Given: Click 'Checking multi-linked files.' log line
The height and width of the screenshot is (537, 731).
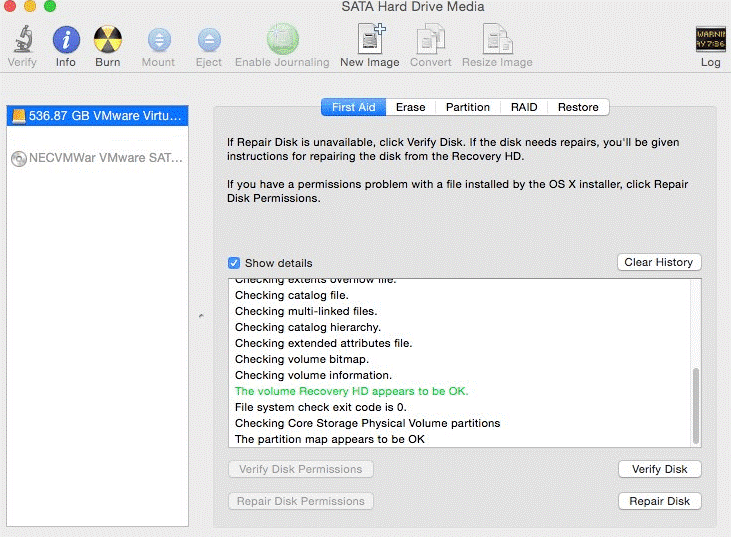Looking at the screenshot, I should [x=306, y=311].
